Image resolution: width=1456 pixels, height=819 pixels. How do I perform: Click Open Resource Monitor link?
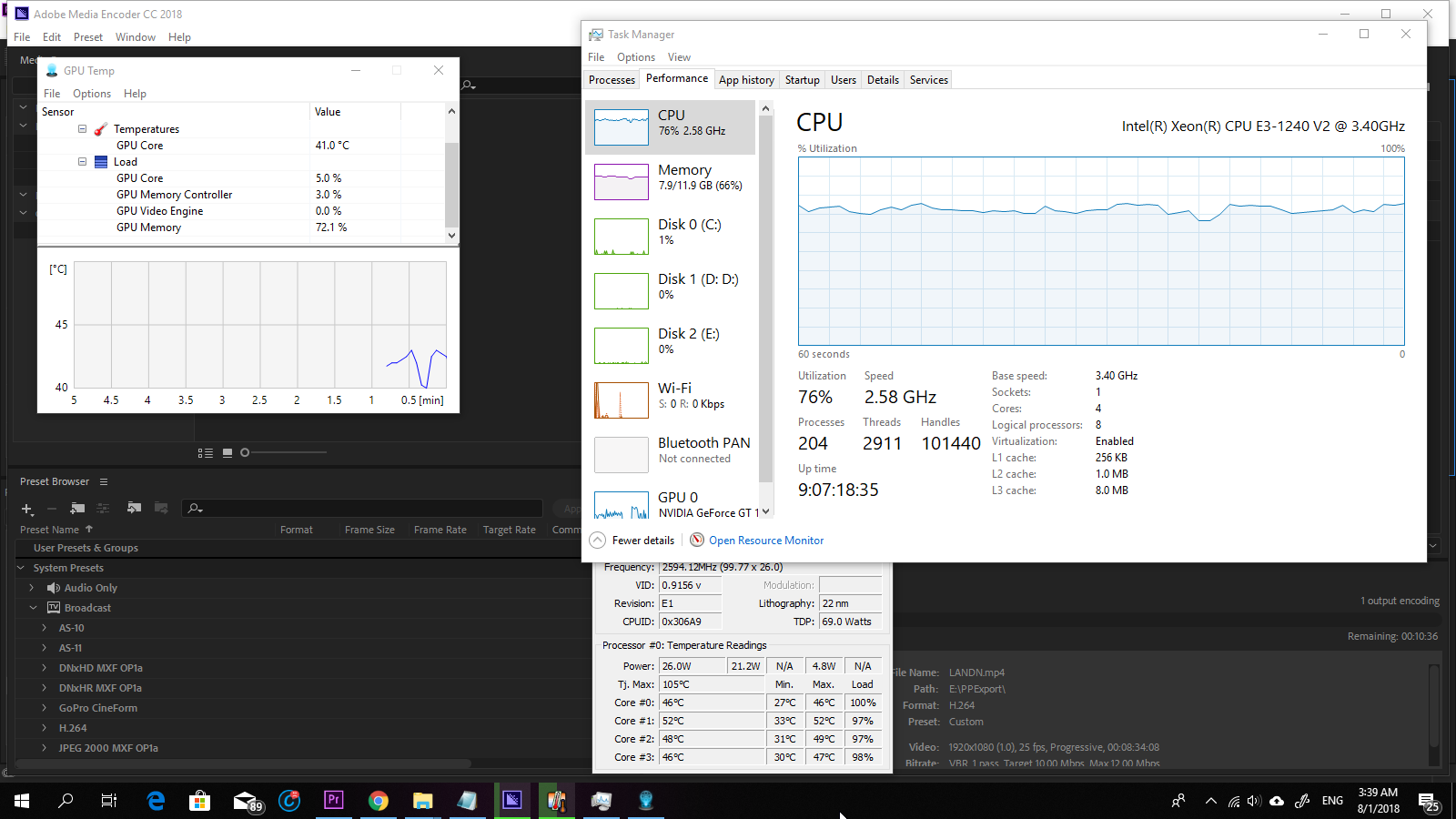coord(766,541)
